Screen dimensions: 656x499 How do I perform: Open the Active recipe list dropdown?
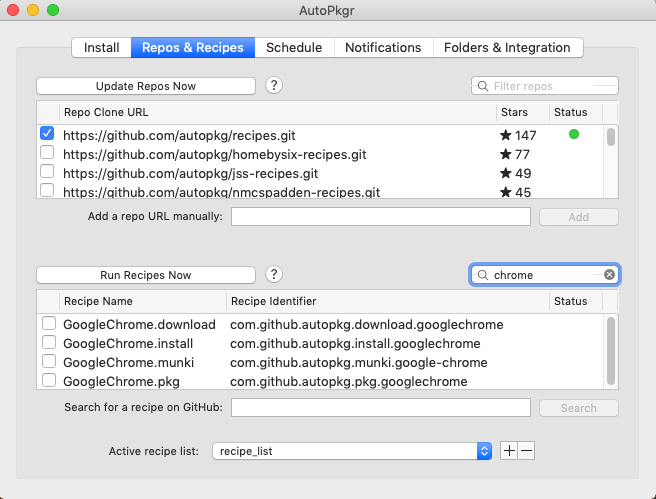pos(352,451)
